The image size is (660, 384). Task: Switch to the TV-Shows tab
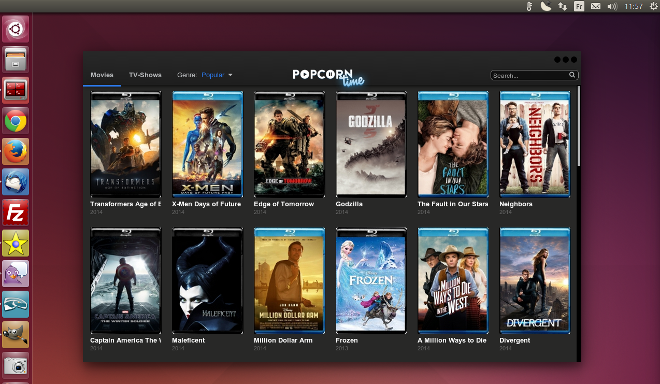click(x=145, y=75)
